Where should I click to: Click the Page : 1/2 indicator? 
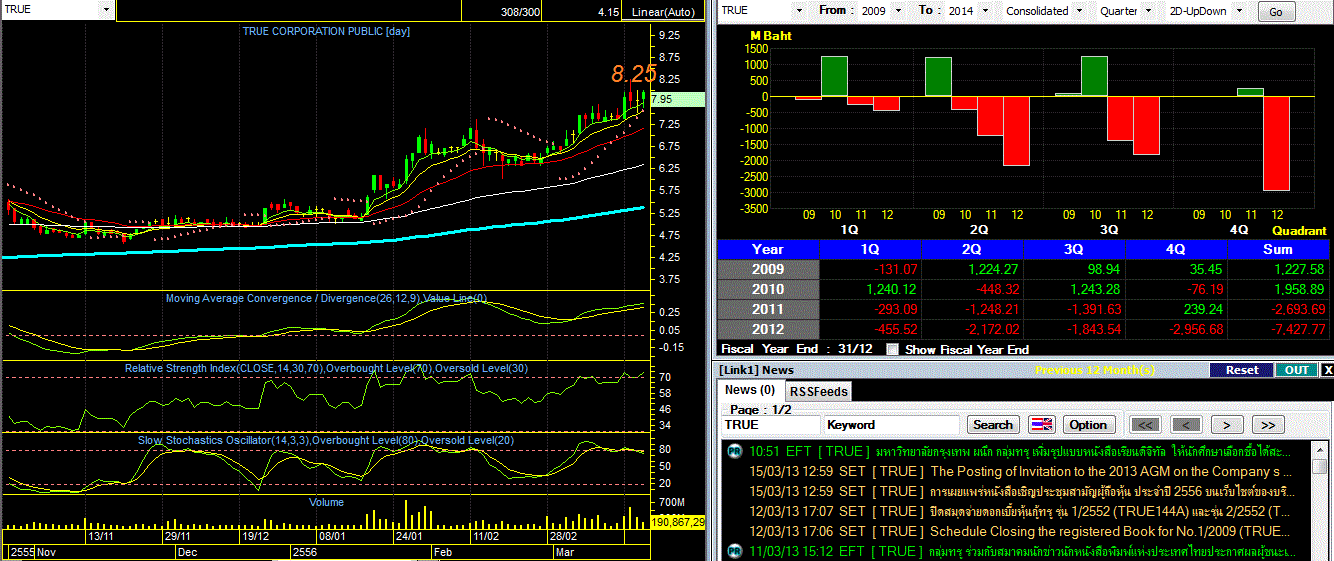(x=759, y=409)
